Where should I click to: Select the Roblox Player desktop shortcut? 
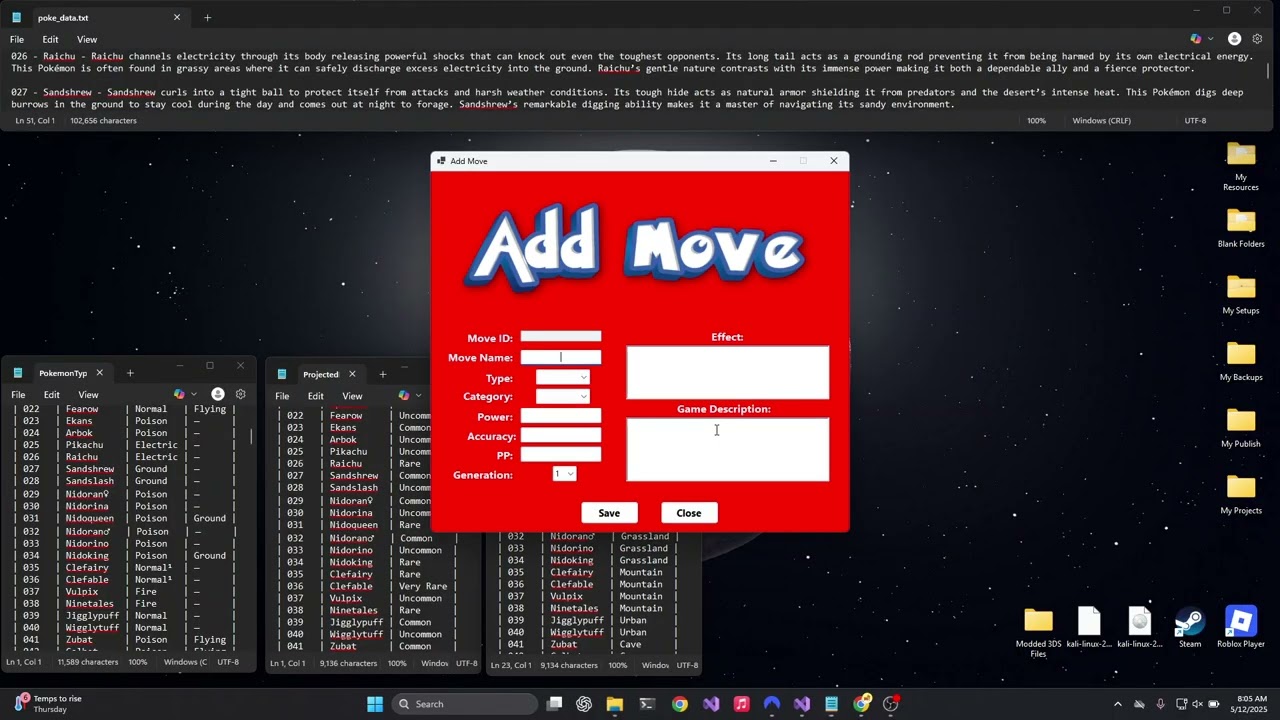tap(1241, 628)
